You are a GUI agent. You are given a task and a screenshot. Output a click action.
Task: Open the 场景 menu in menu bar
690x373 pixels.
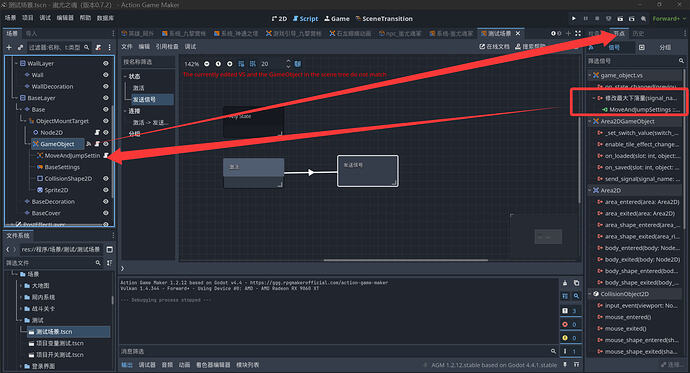[x=10, y=18]
